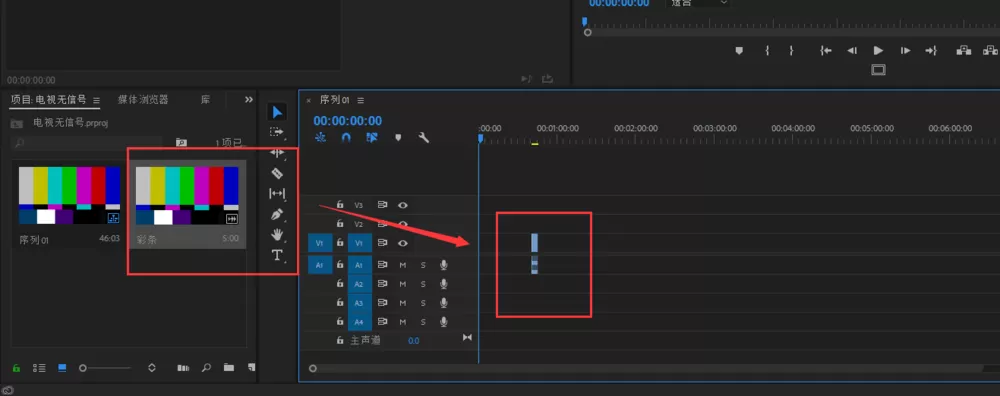This screenshot has width=1000, height=396.
Task: Select the Selection arrow tool
Action: pos(277,112)
